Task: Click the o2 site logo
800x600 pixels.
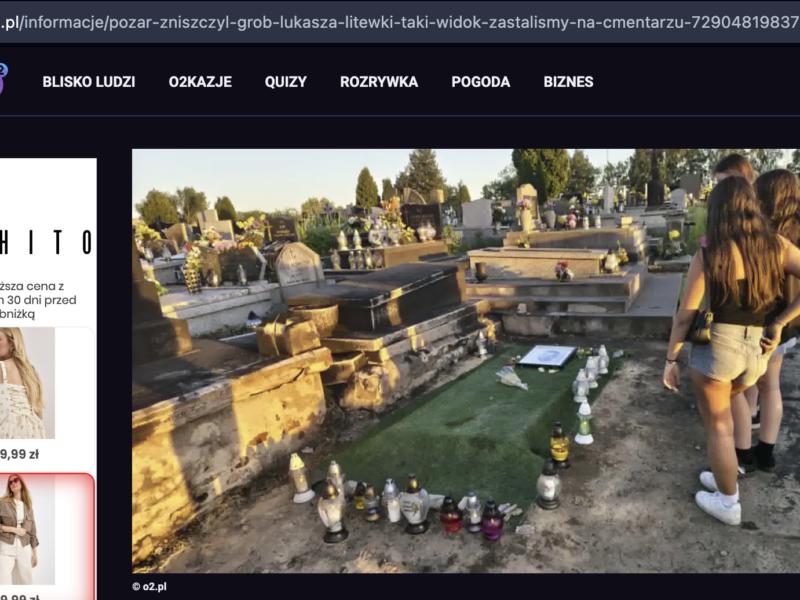Action: coord(3,79)
